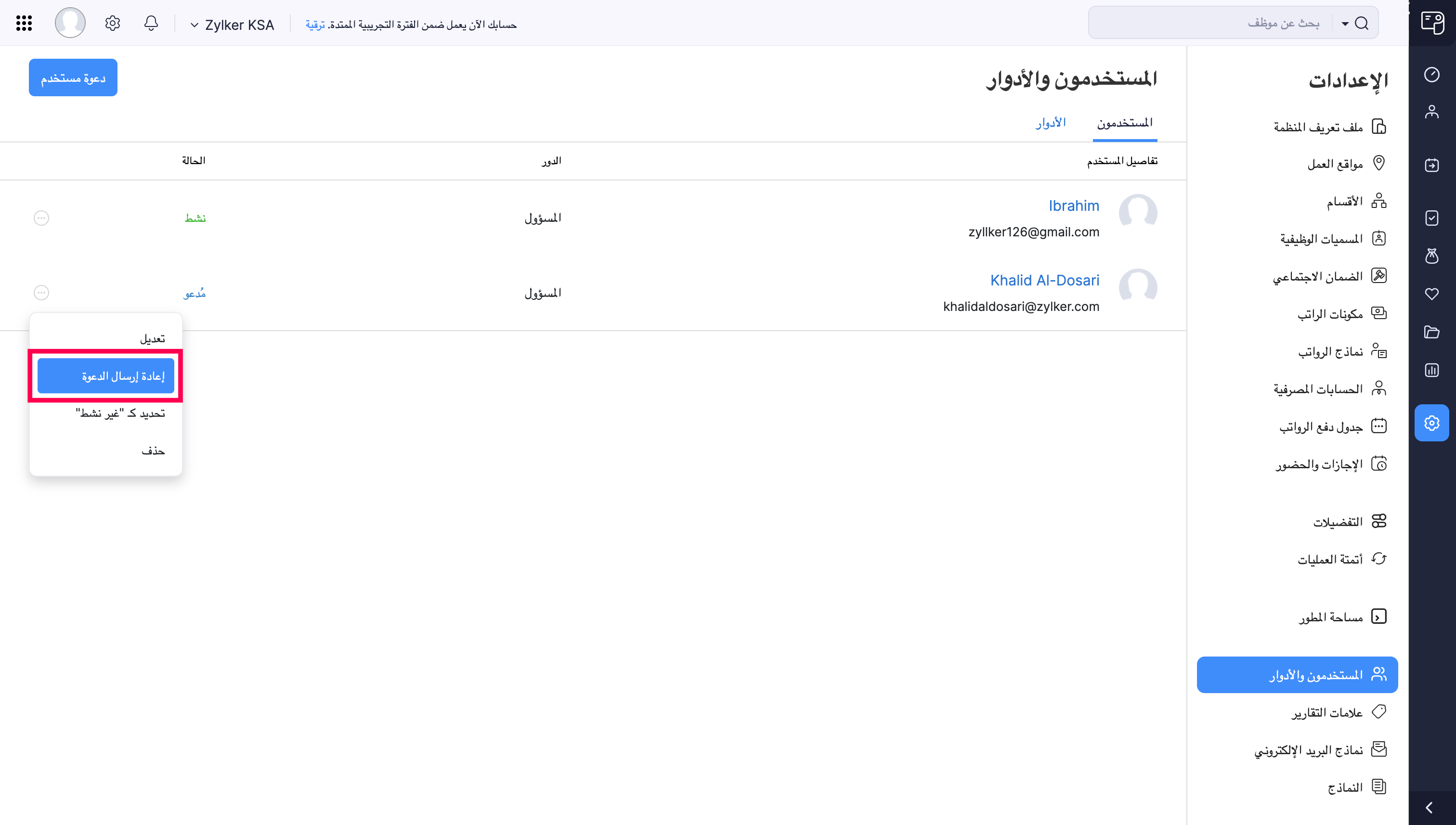Viewport: 1456px width, 825px height.
Task: Open the Benefits heart icon
Action: 1432,294
